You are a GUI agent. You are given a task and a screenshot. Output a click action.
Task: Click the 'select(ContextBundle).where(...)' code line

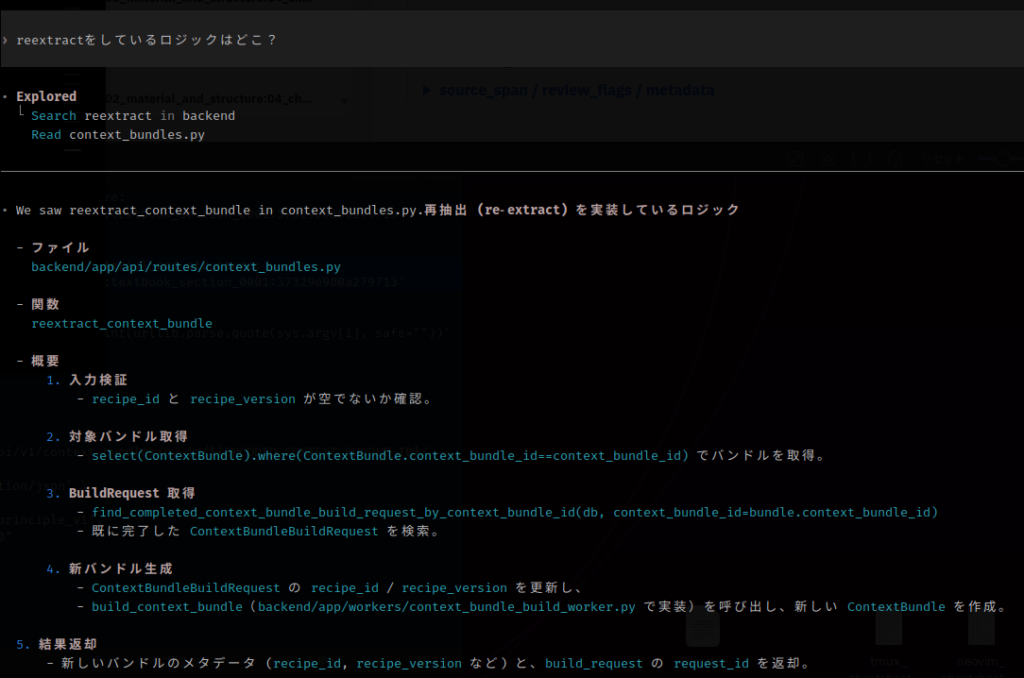390,455
